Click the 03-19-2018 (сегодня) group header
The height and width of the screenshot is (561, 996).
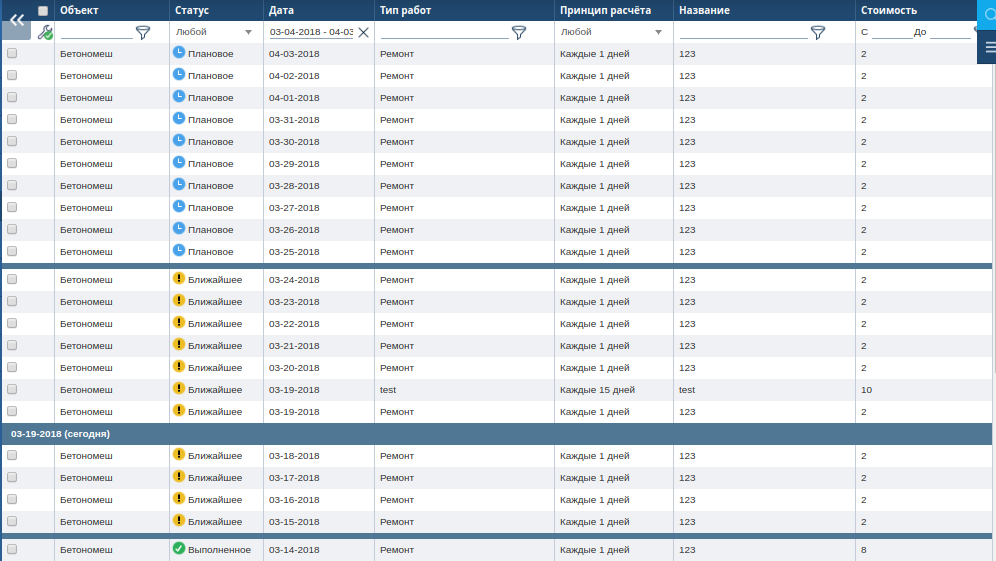click(60, 434)
